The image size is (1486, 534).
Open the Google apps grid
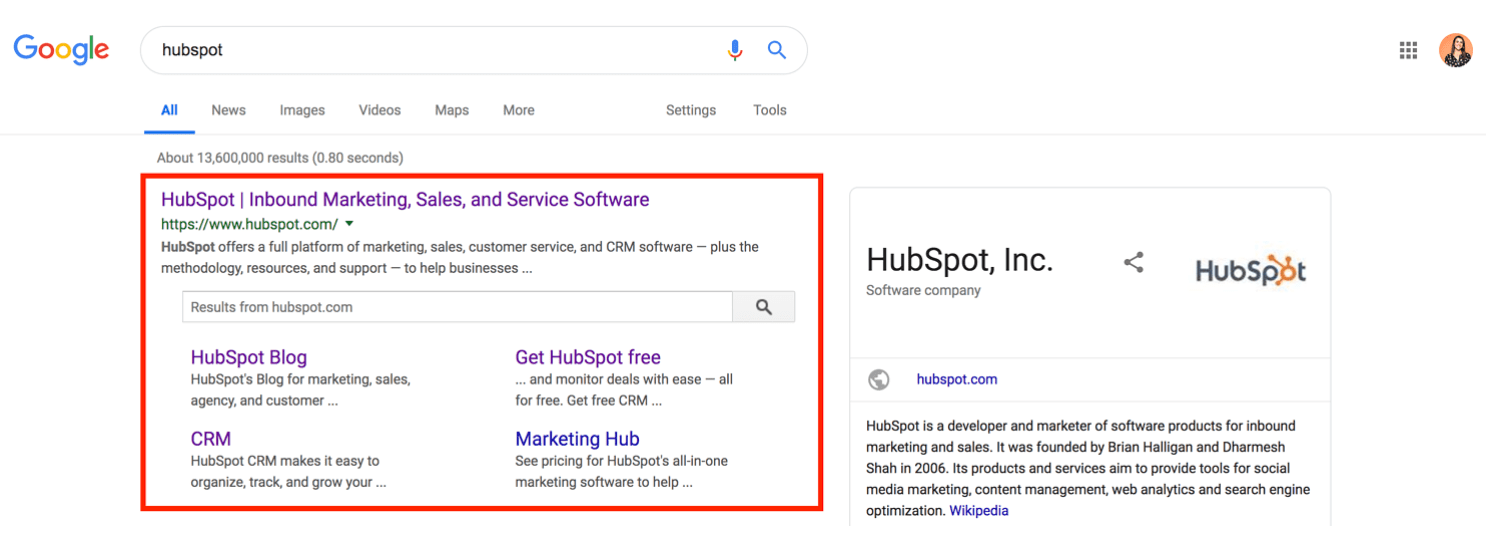point(1408,50)
